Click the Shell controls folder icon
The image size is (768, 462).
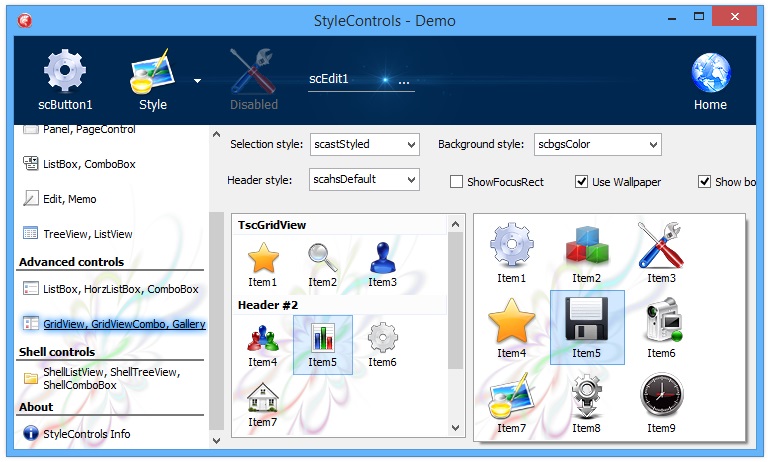point(31,378)
